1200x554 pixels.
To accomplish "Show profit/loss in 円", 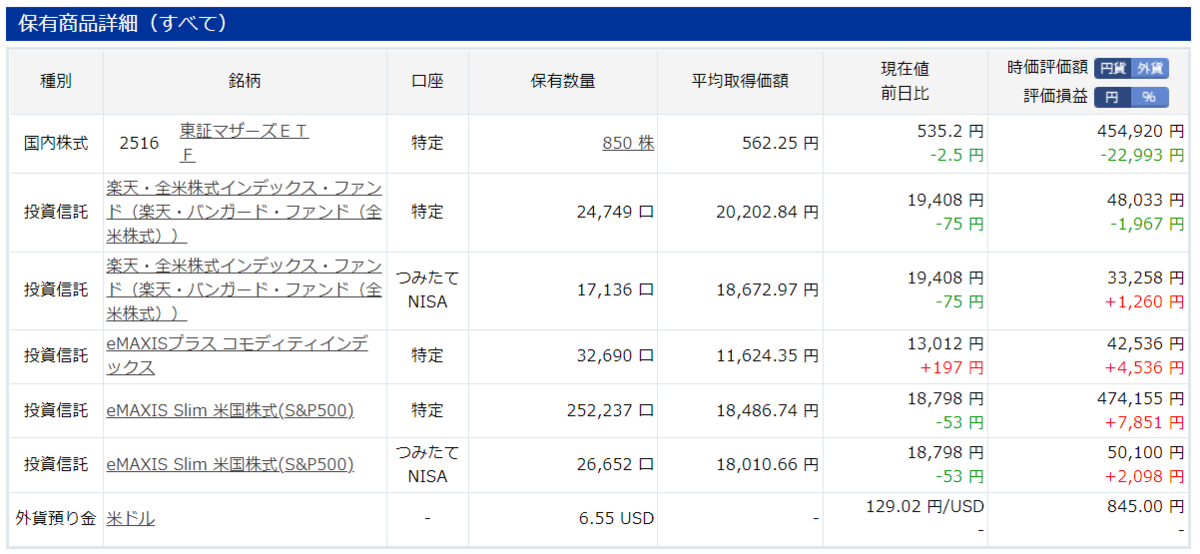I will (x=1112, y=97).
